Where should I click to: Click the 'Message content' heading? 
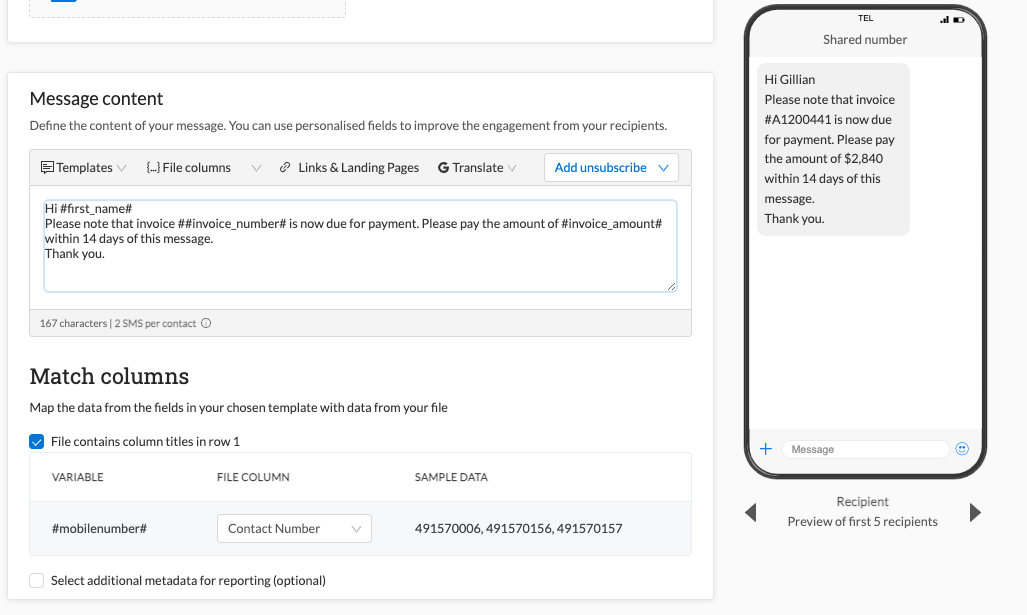pos(96,98)
